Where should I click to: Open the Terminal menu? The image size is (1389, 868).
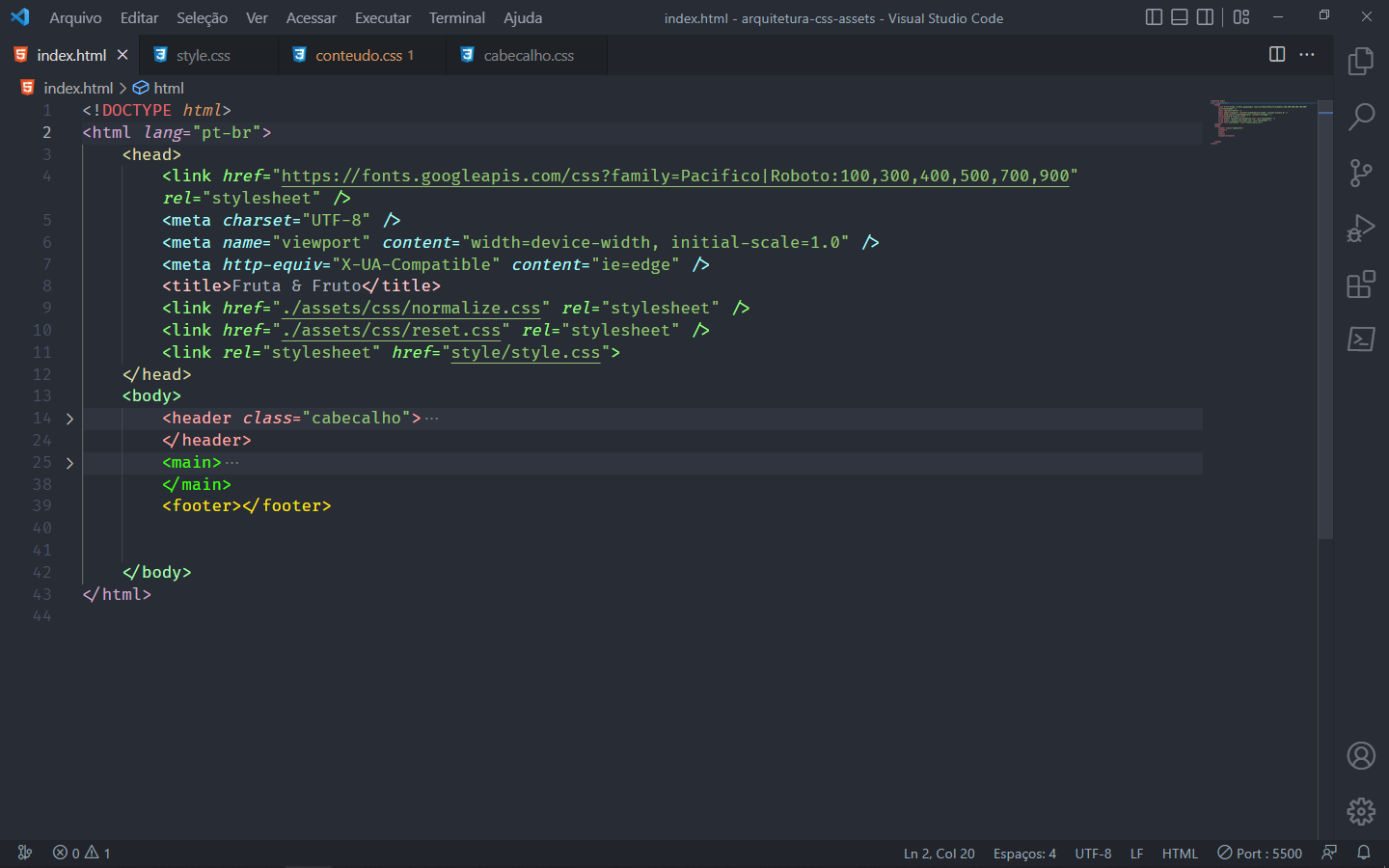[456, 17]
